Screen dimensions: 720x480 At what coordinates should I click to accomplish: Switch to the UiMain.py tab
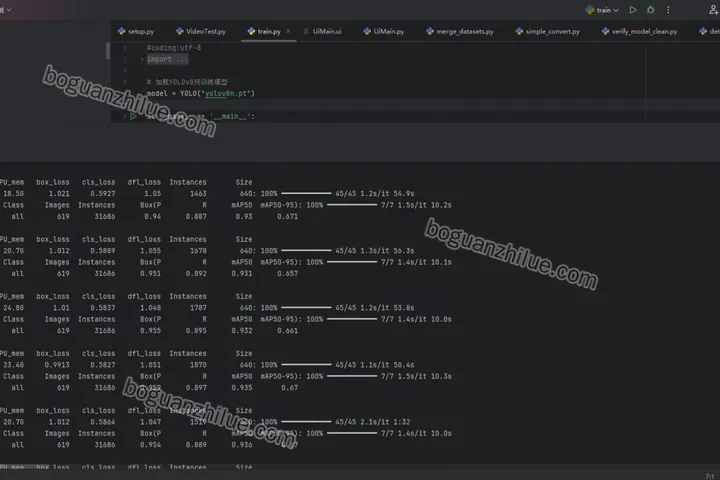[x=384, y=31]
